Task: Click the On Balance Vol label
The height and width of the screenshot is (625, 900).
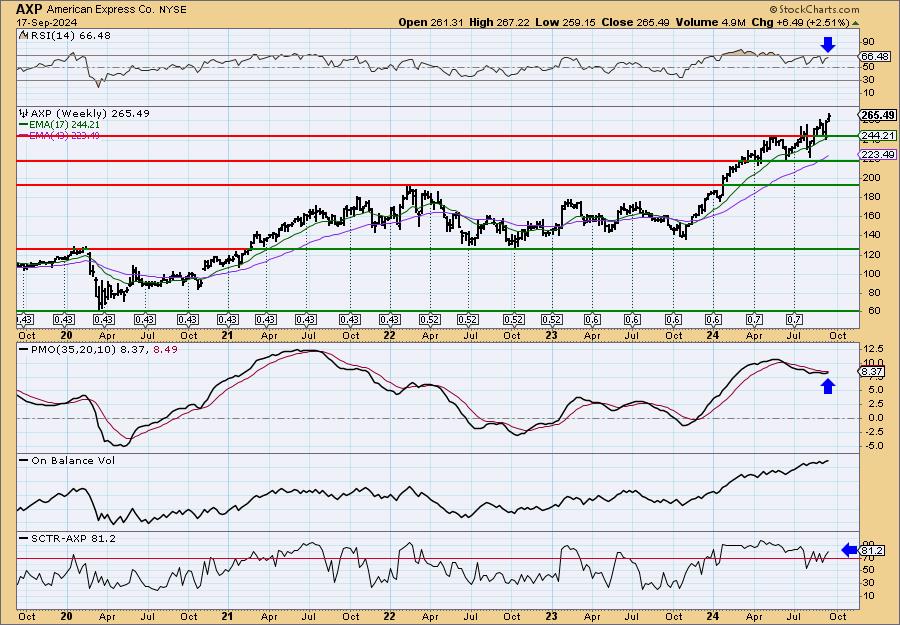Action: coord(73,460)
